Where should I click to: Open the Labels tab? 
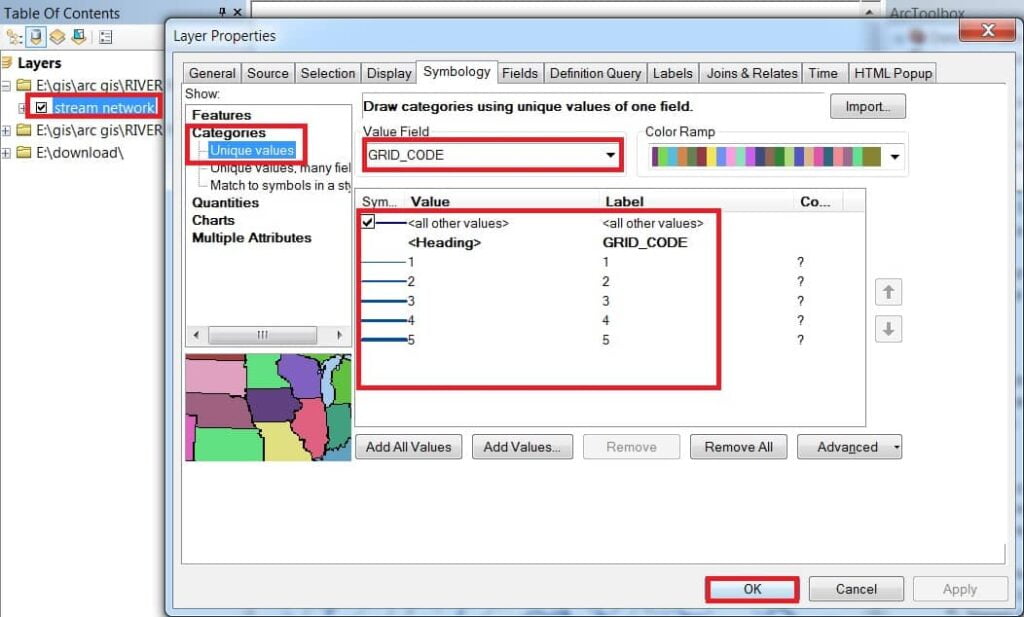pos(672,72)
